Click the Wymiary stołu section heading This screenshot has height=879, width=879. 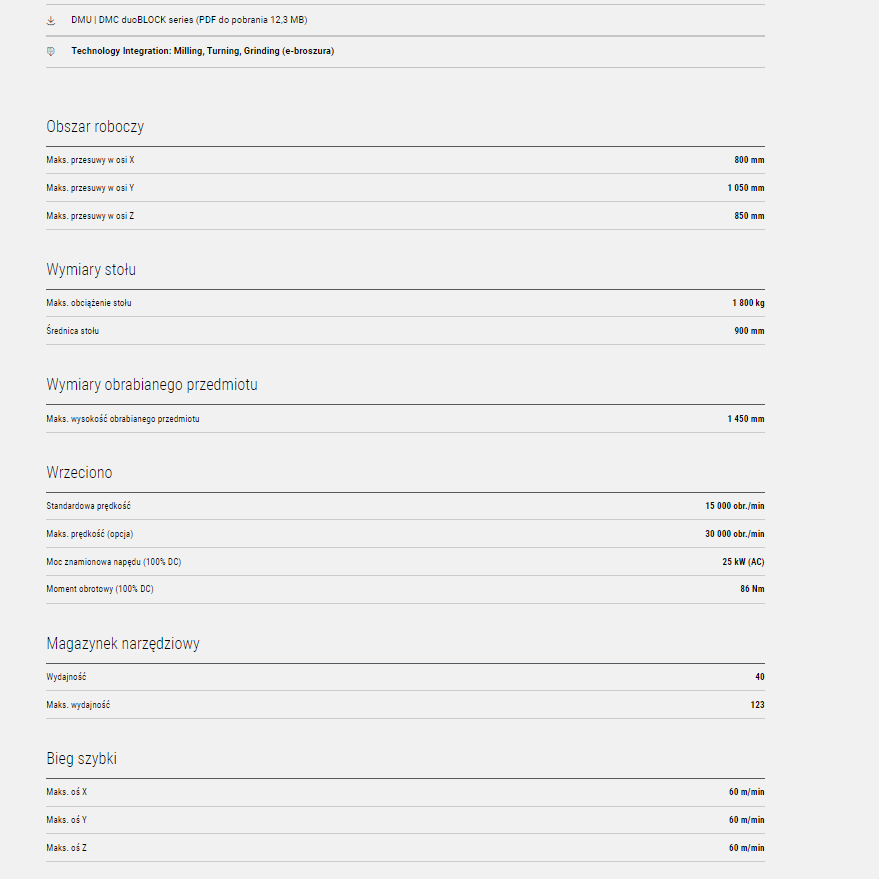click(91, 270)
